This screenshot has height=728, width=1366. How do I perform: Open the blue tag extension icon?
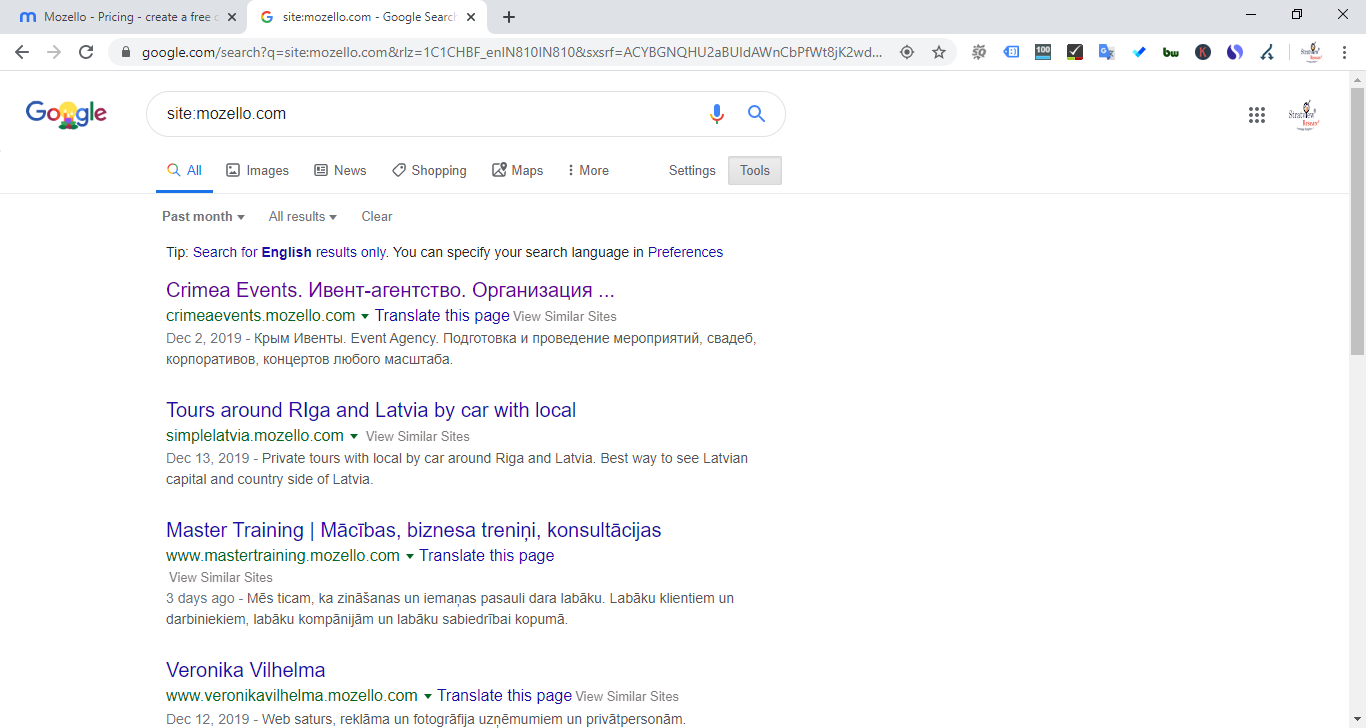point(1011,52)
